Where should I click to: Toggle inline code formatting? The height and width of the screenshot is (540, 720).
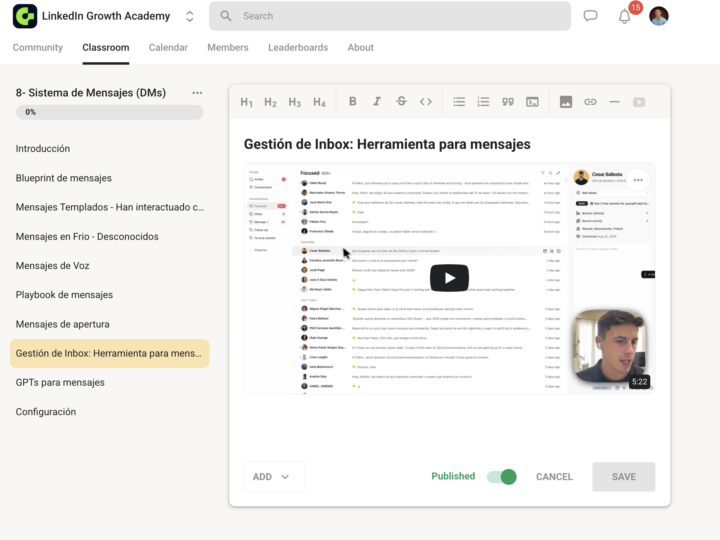426,101
